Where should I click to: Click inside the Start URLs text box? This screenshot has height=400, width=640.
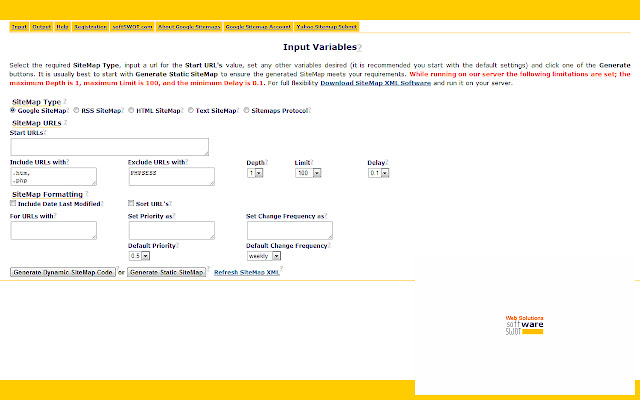click(x=109, y=147)
